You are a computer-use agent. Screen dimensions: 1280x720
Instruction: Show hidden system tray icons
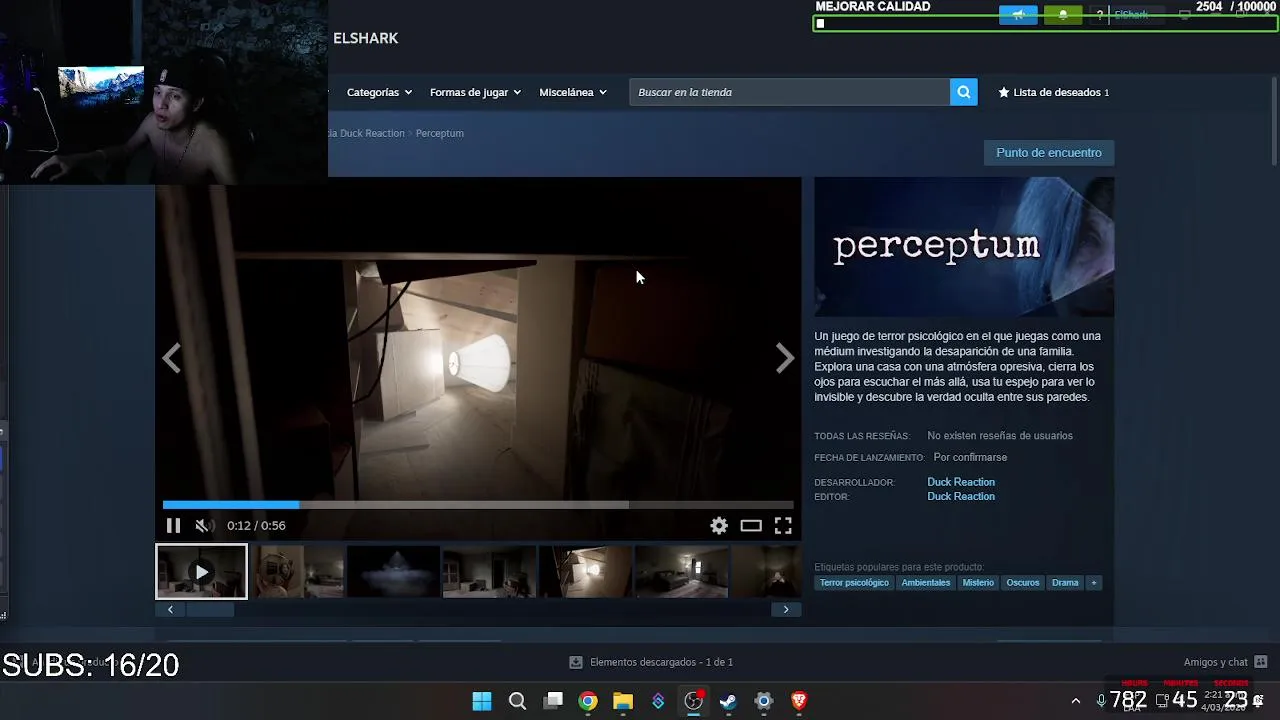(1076, 701)
